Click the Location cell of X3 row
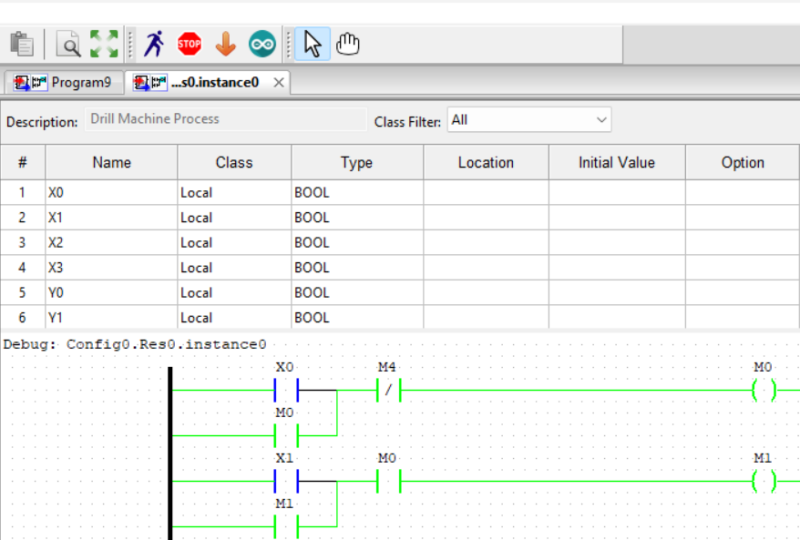This screenshot has height=540, width=800. coord(486,267)
